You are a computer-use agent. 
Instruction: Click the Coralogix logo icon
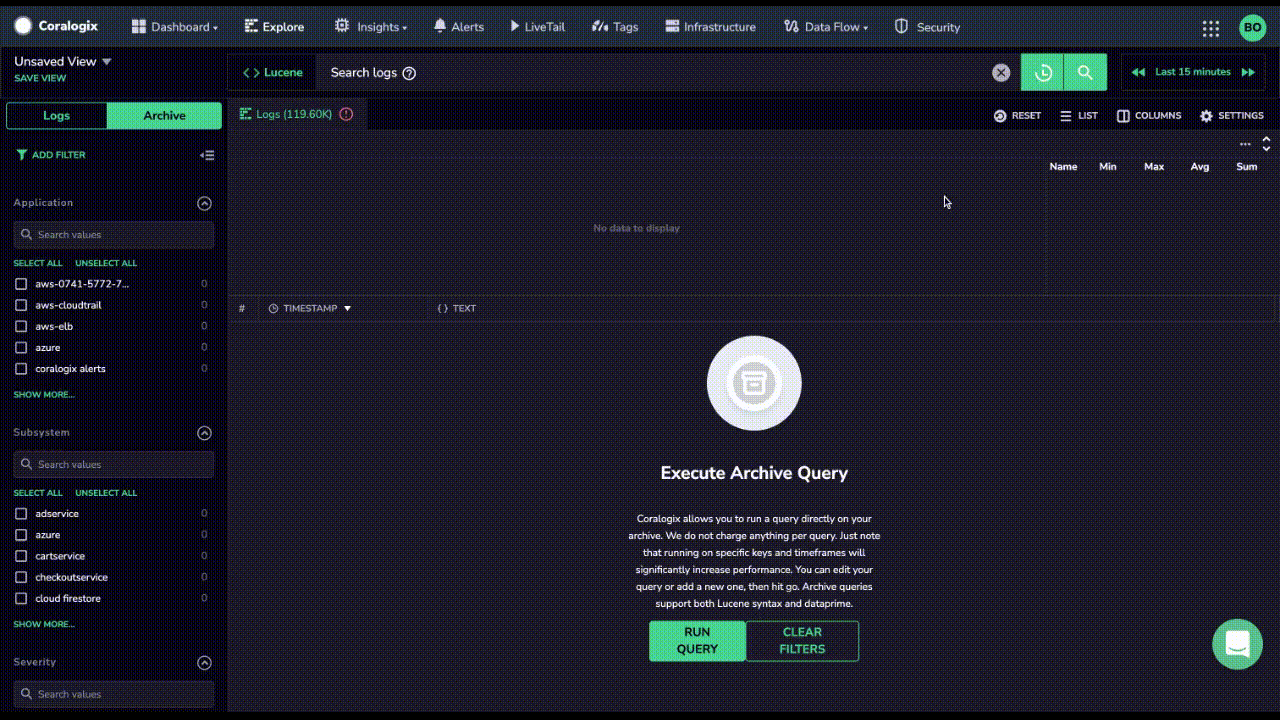(23, 26)
